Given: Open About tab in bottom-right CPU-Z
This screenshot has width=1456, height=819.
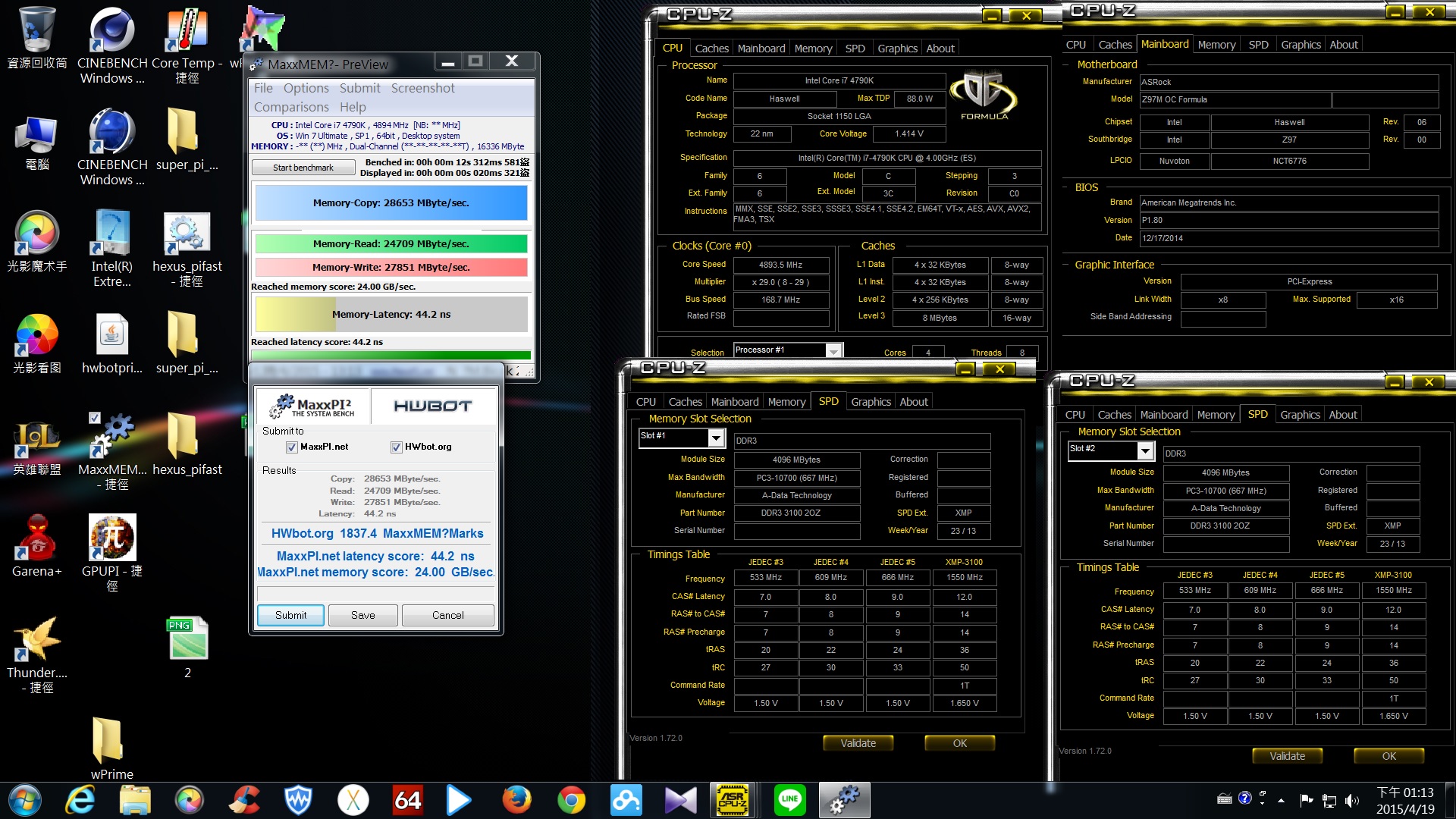Looking at the screenshot, I should coord(1342,415).
